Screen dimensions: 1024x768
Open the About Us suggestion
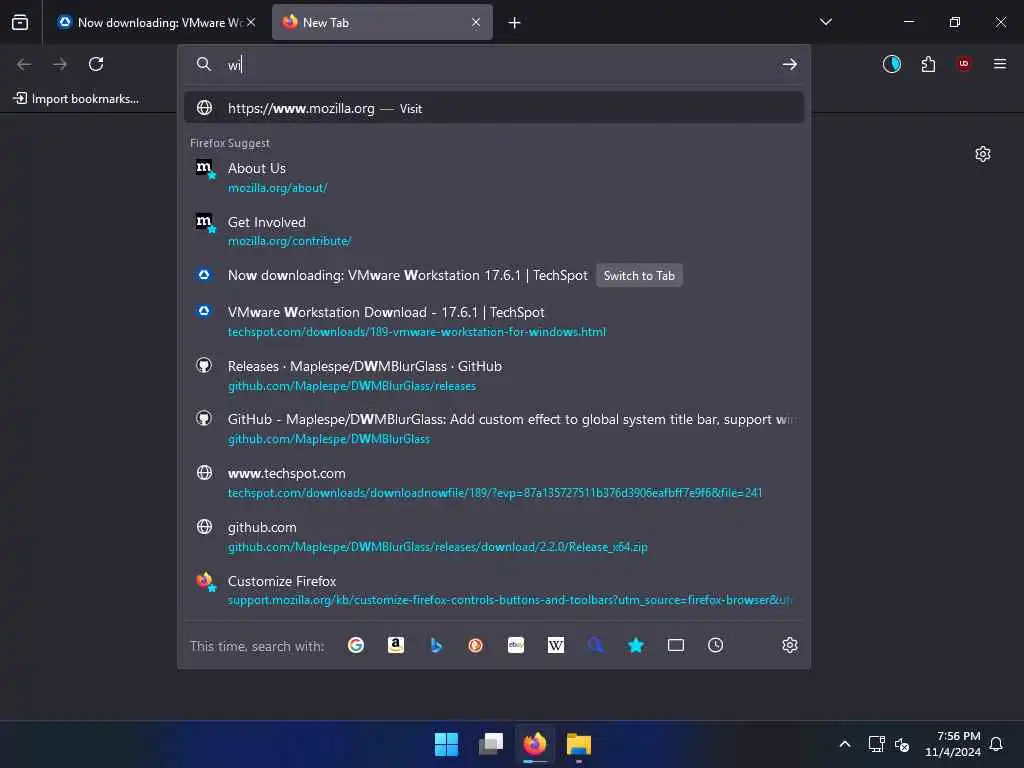(x=494, y=178)
